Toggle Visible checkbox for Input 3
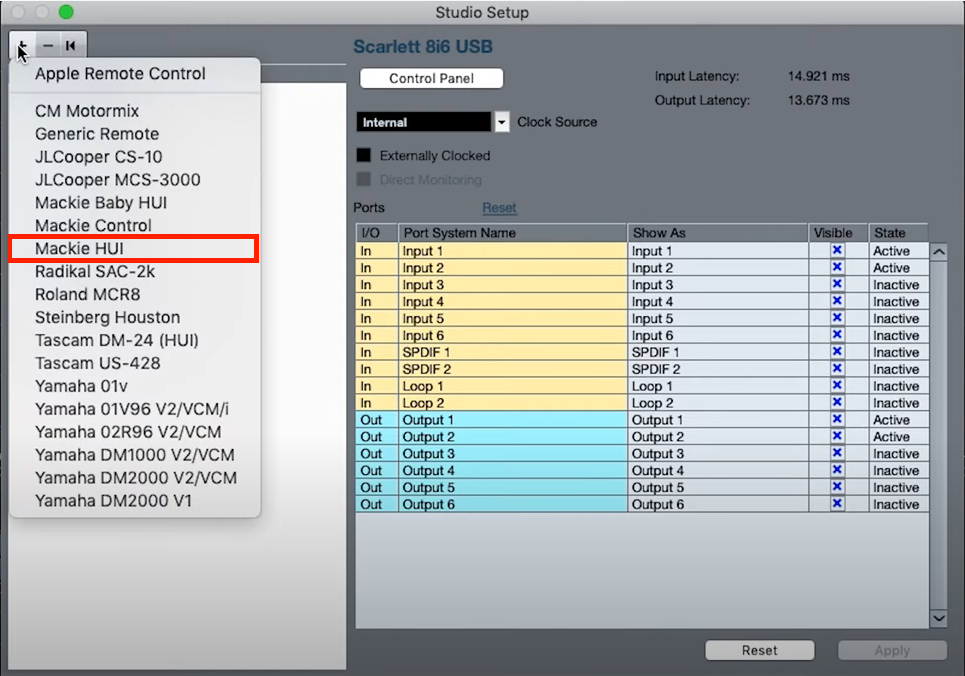This screenshot has height=676, width=965. click(837, 284)
